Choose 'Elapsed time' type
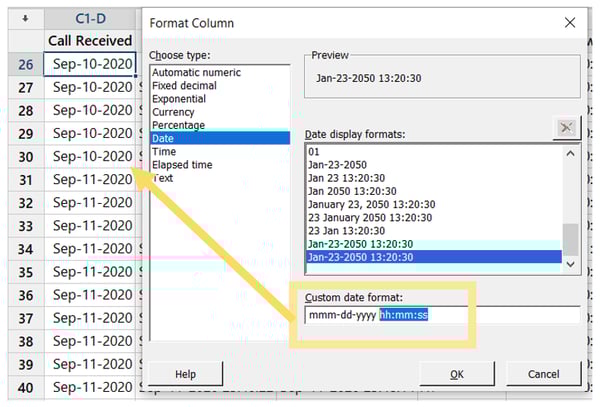This screenshot has width=600, height=407. [x=183, y=165]
